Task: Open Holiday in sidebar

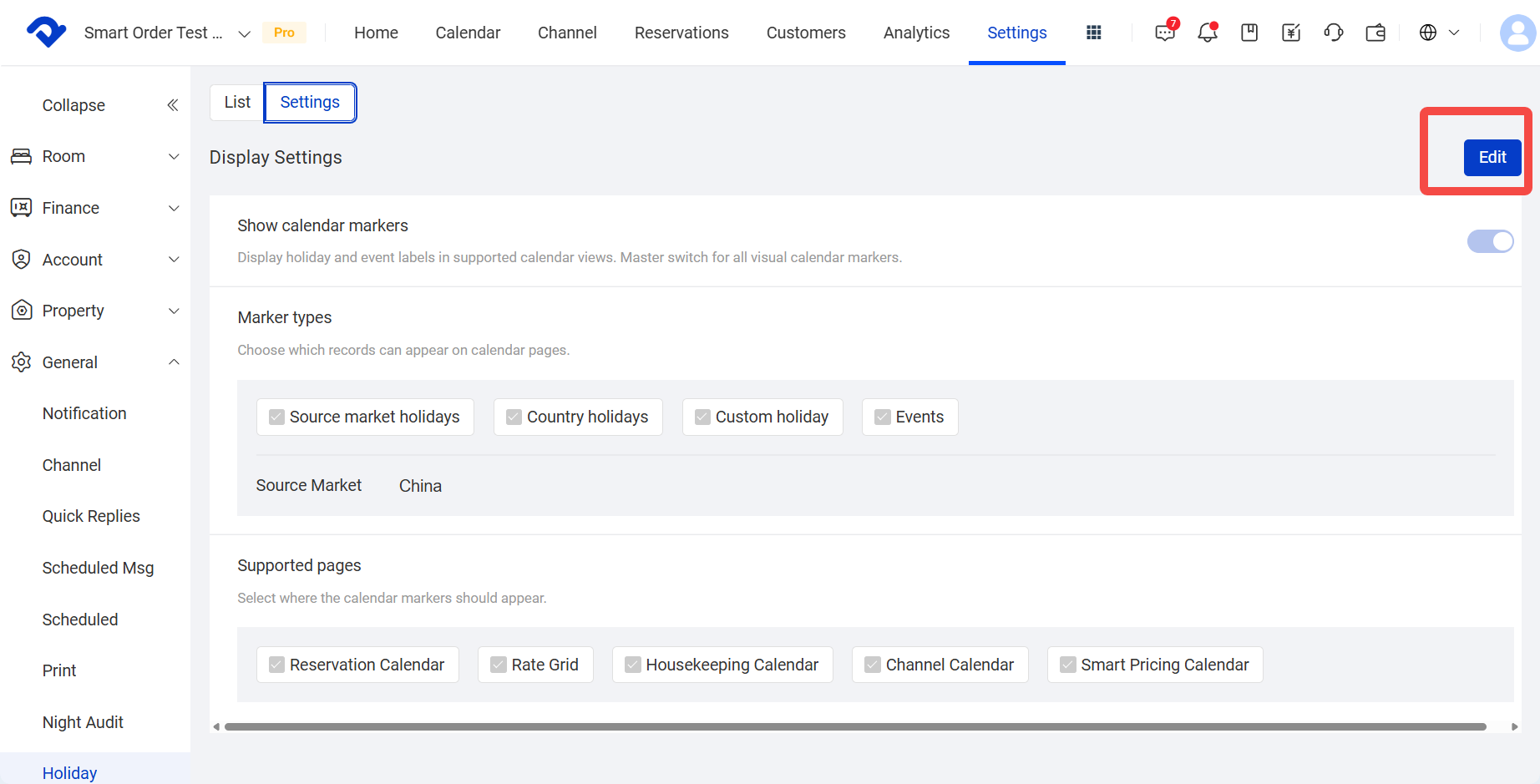Action: (x=69, y=773)
